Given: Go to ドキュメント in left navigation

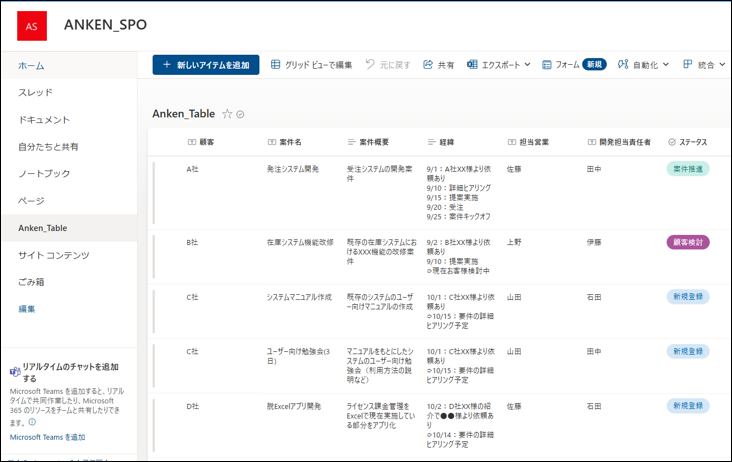Looking at the screenshot, I should click(44, 120).
